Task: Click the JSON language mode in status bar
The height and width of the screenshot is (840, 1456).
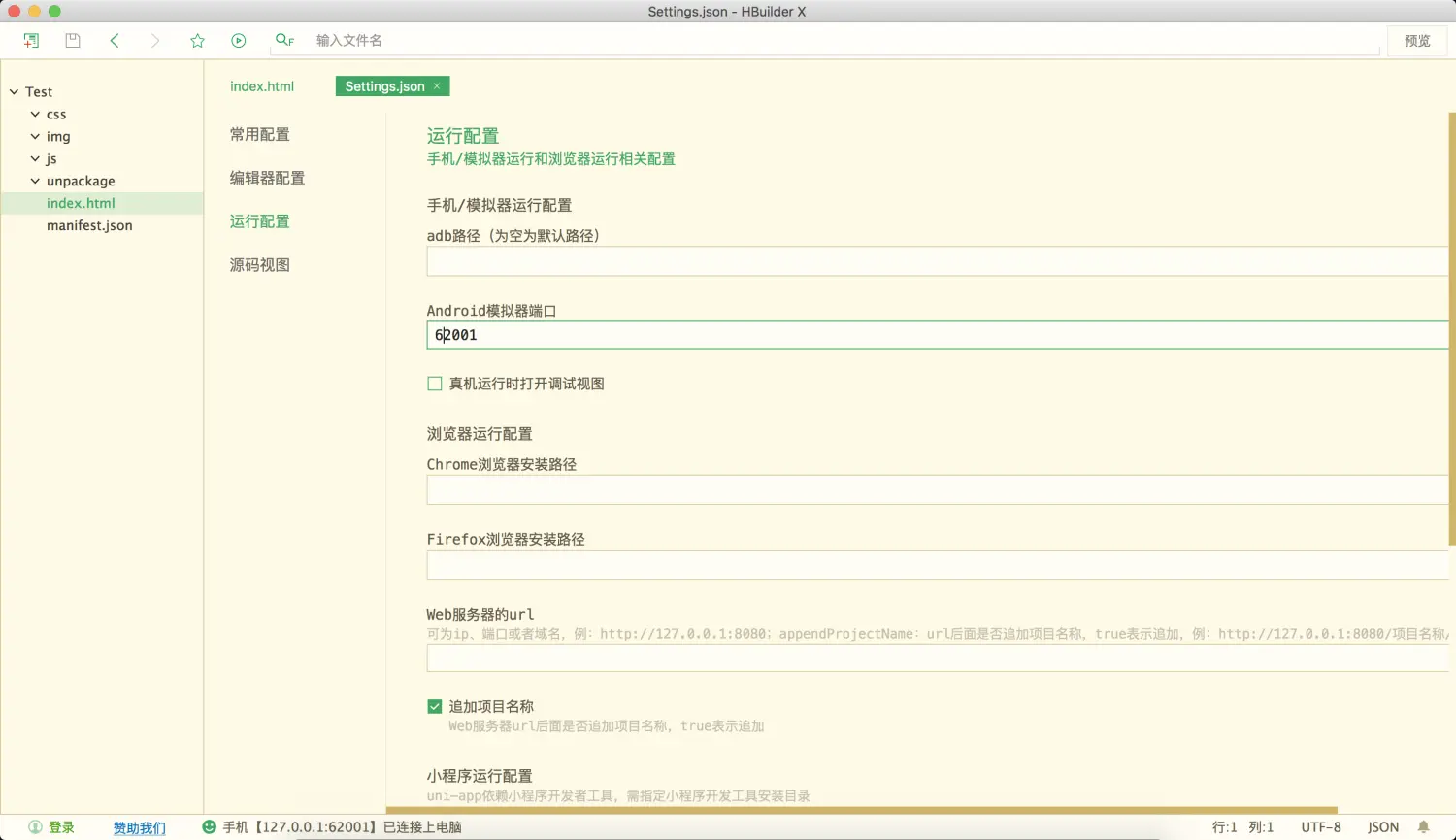Action: [1383, 827]
